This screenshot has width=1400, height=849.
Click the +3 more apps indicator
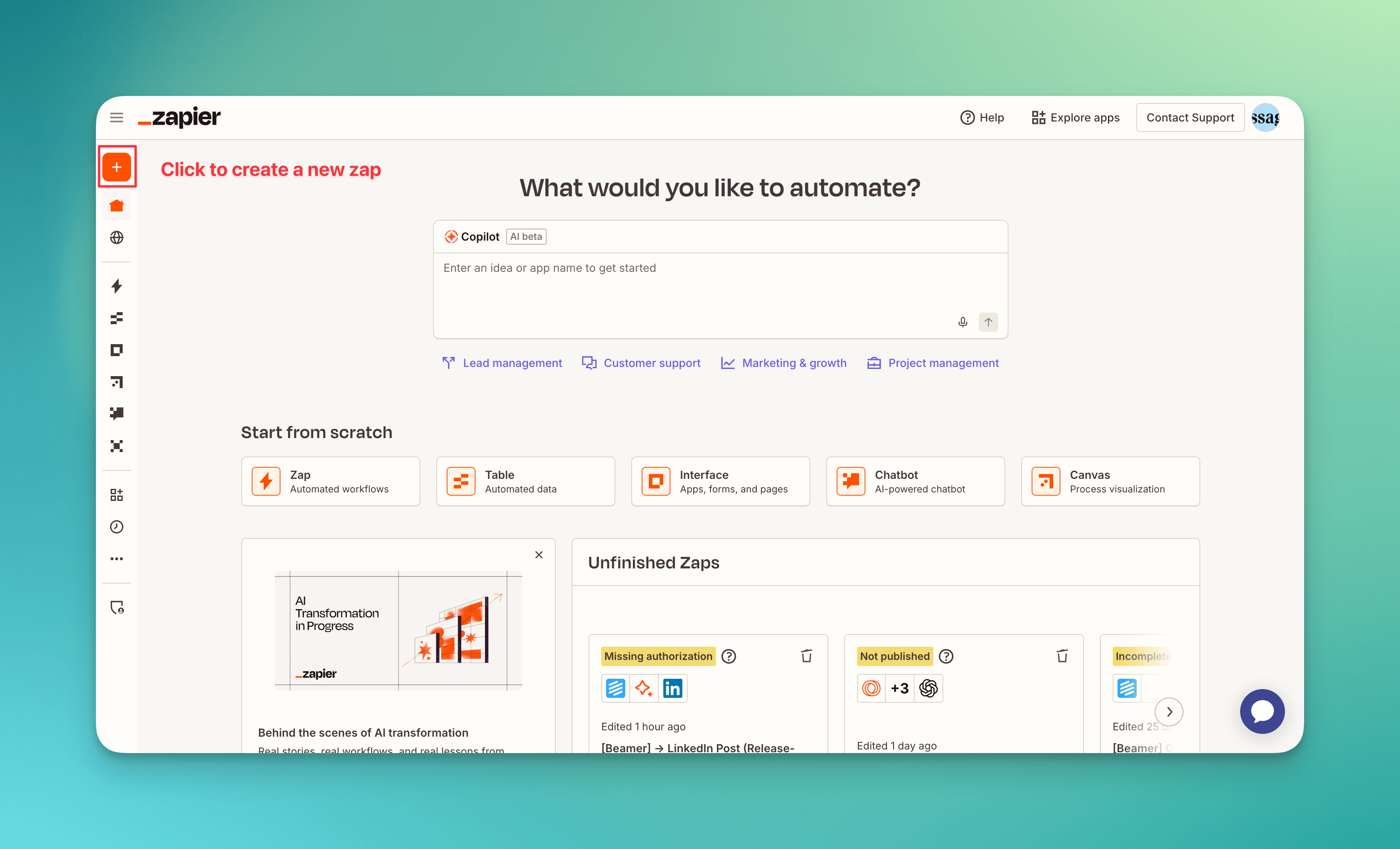[x=900, y=688]
